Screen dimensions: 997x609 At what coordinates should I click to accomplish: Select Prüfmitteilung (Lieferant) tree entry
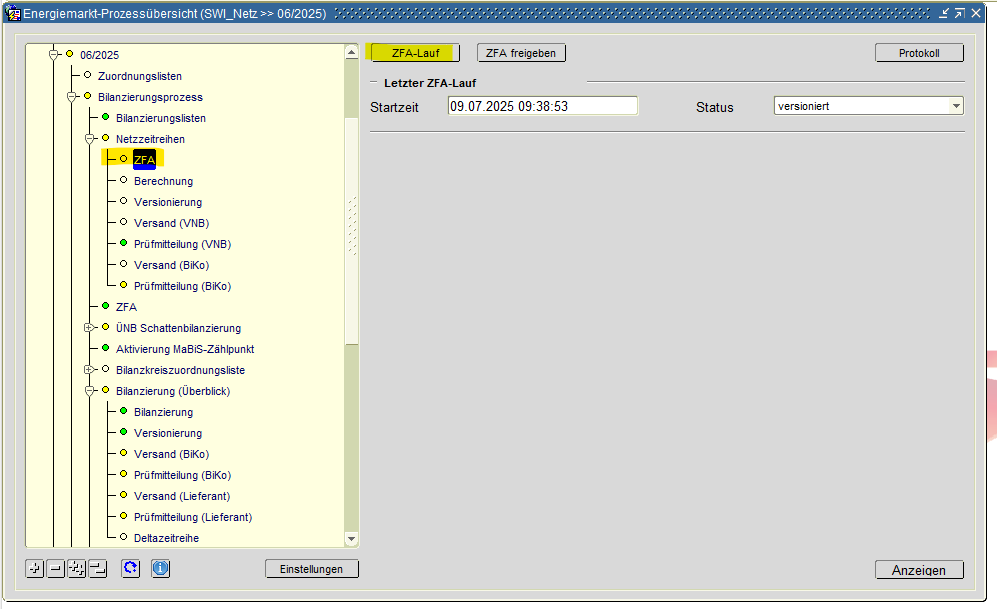point(192,517)
